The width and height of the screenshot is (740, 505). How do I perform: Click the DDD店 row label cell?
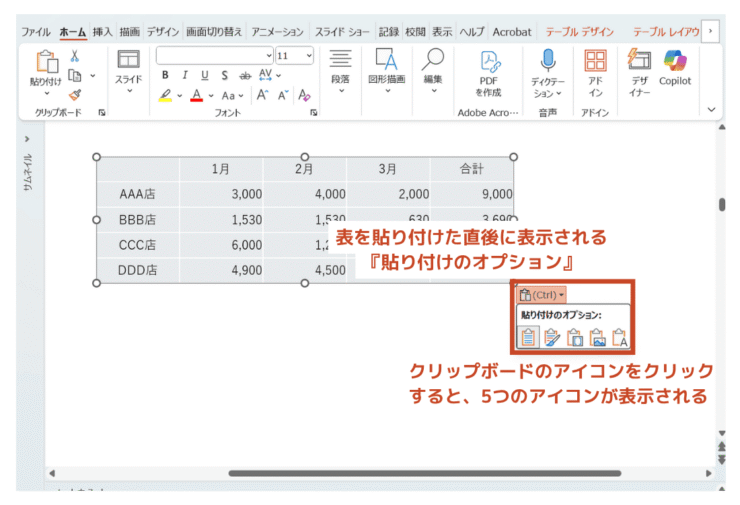pos(137,270)
